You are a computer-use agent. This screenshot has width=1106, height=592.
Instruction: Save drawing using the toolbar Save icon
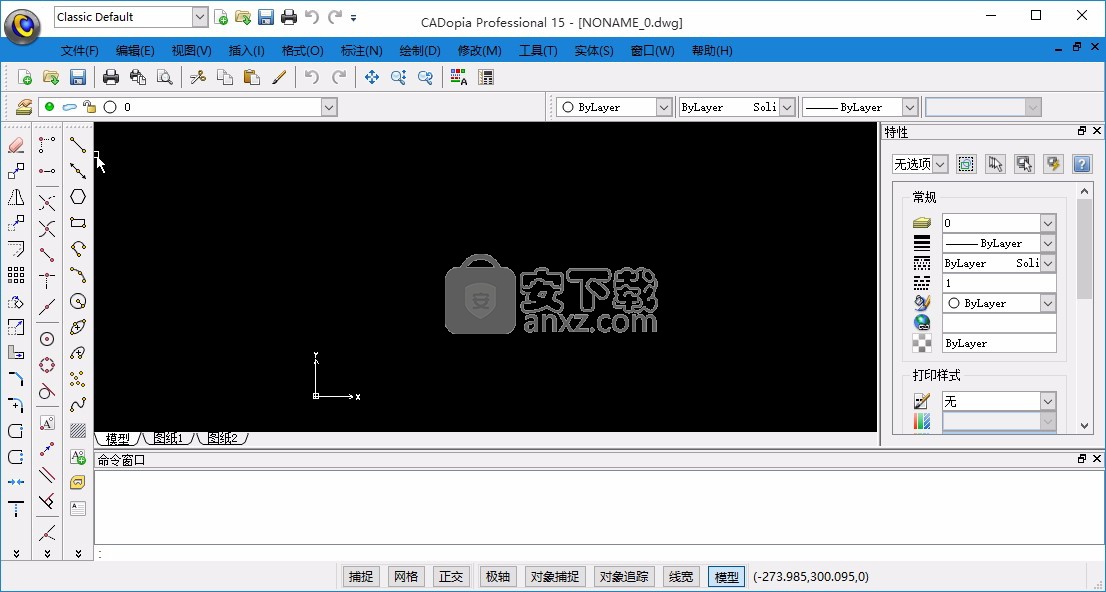click(78, 78)
